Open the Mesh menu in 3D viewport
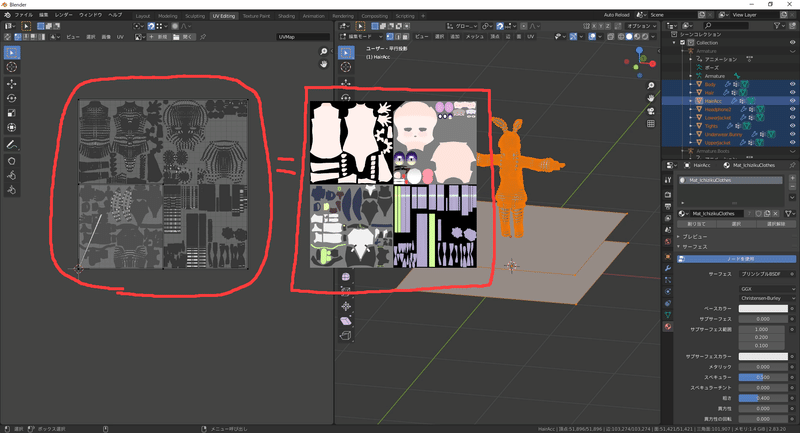 [x=474, y=37]
